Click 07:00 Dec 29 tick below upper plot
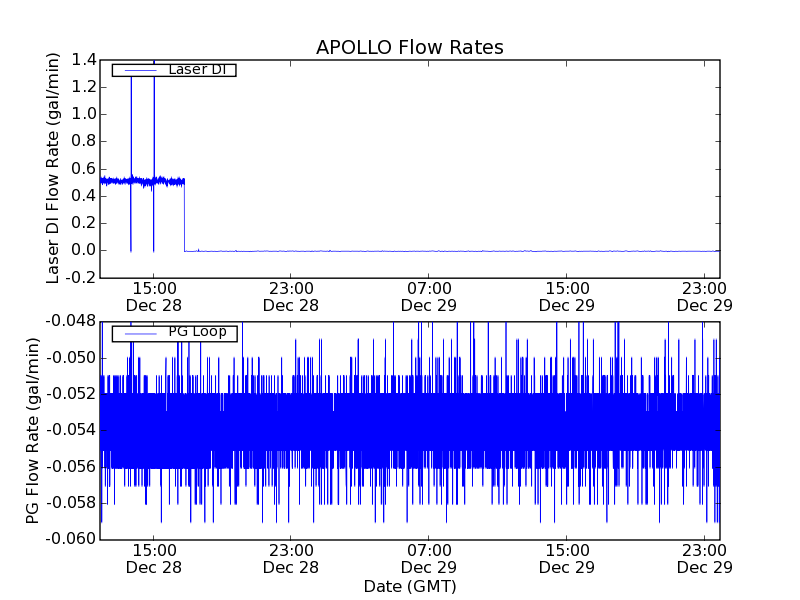 pyautogui.click(x=428, y=296)
